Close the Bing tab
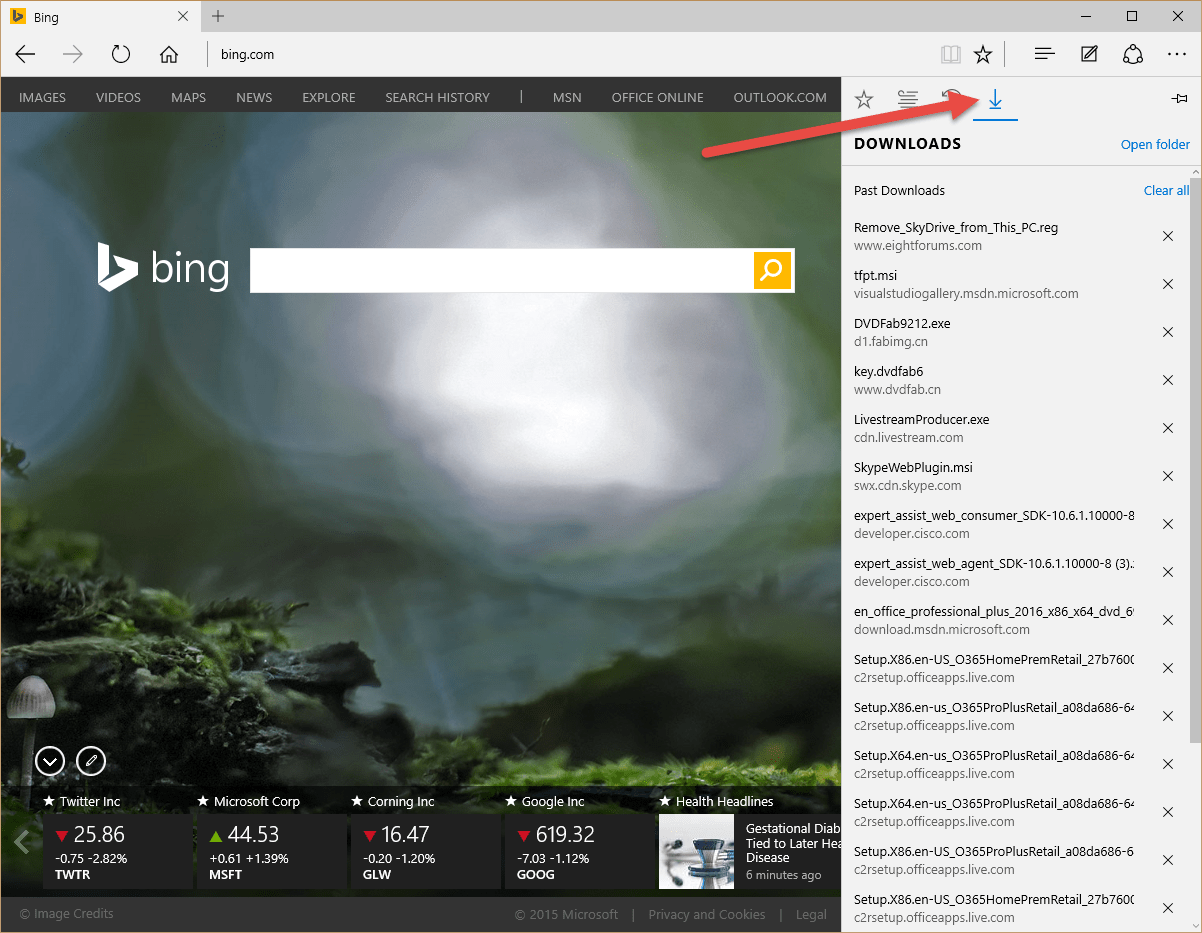 pyautogui.click(x=183, y=17)
